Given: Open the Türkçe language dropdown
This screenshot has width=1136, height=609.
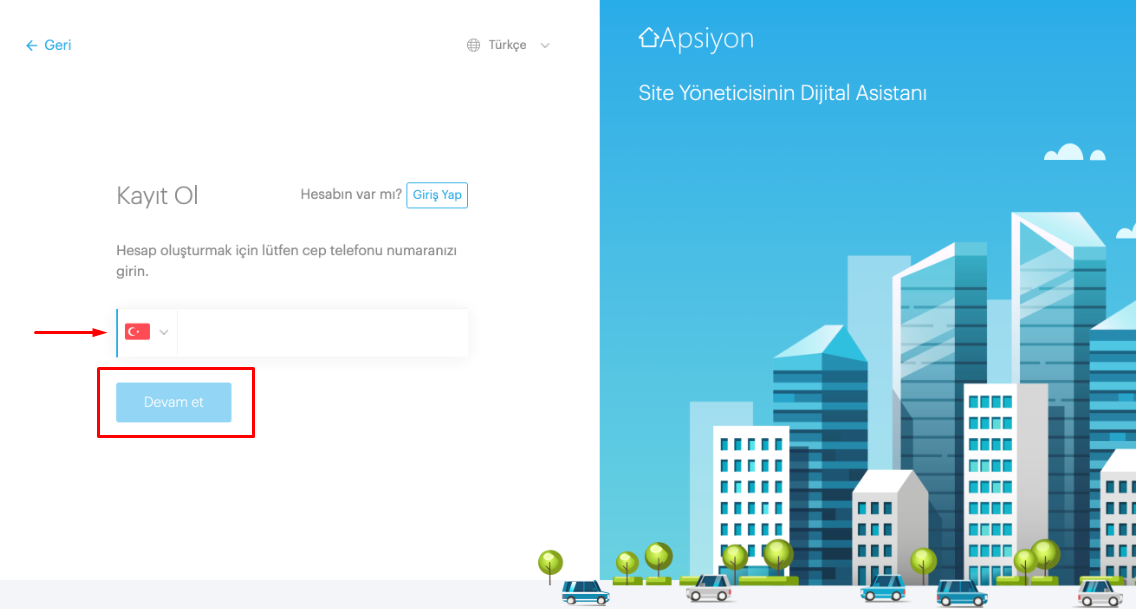Looking at the screenshot, I should tap(508, 45).
